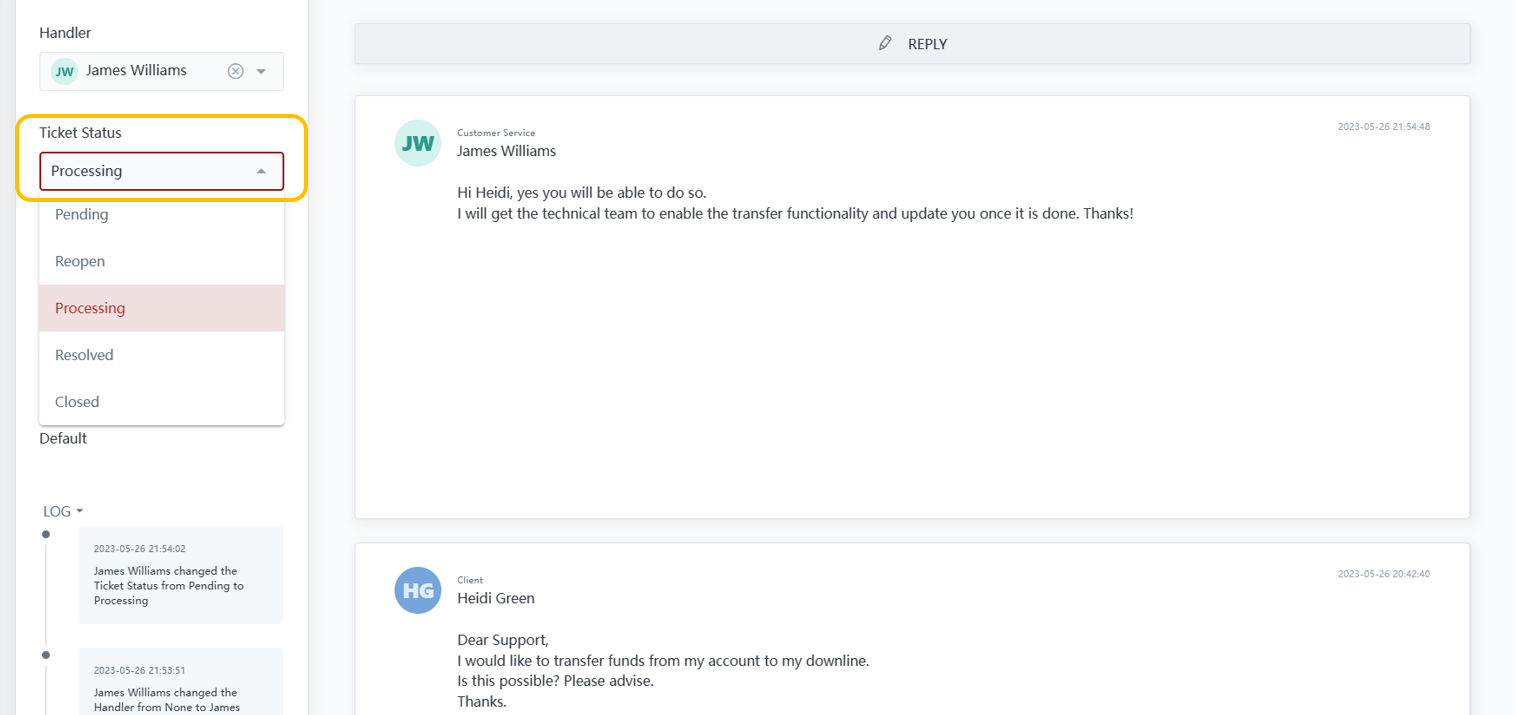
Task: Choose Processing from the status list
Action: point(90,308)
